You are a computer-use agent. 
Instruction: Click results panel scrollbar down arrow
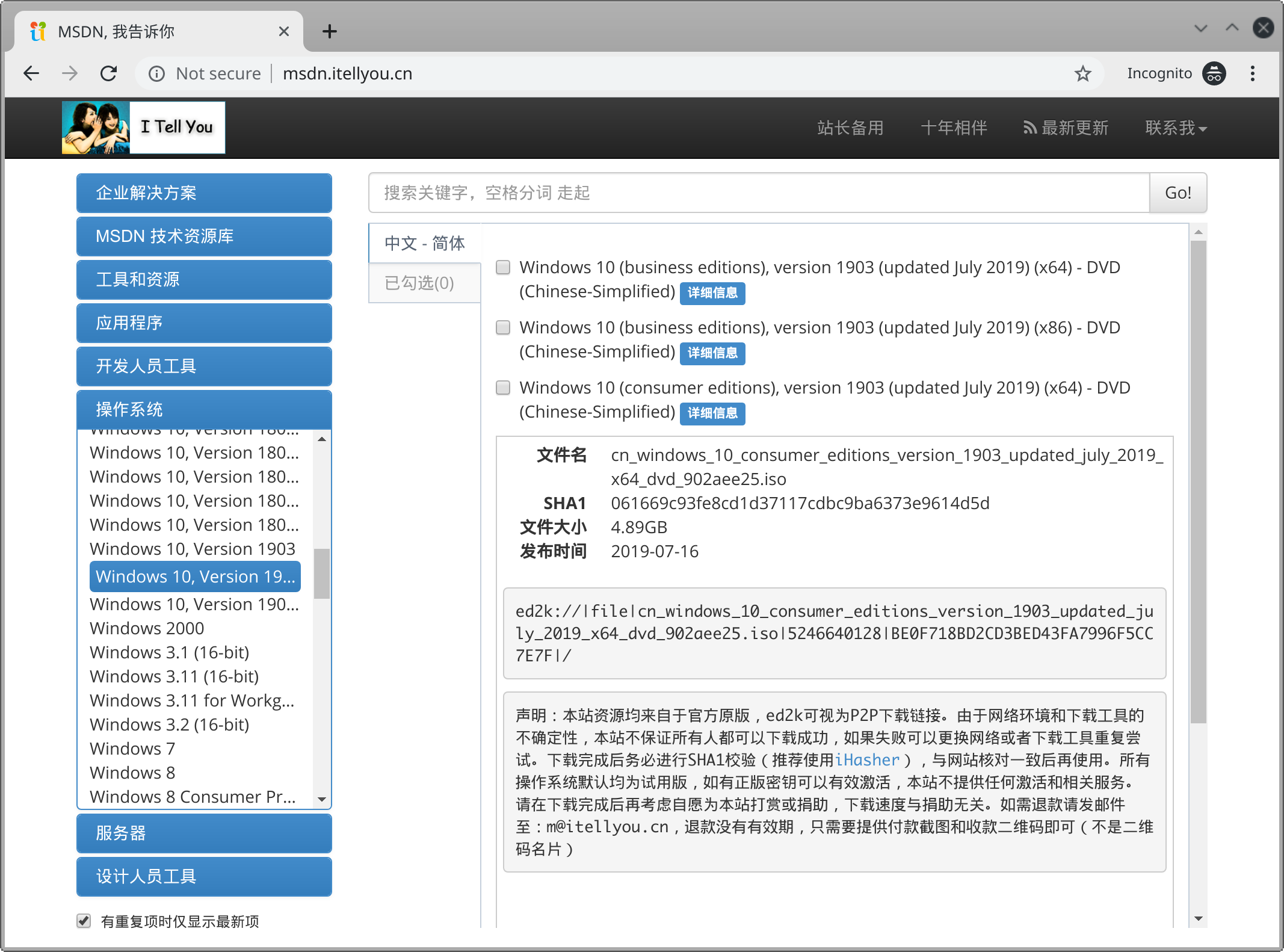point(1199,919)
